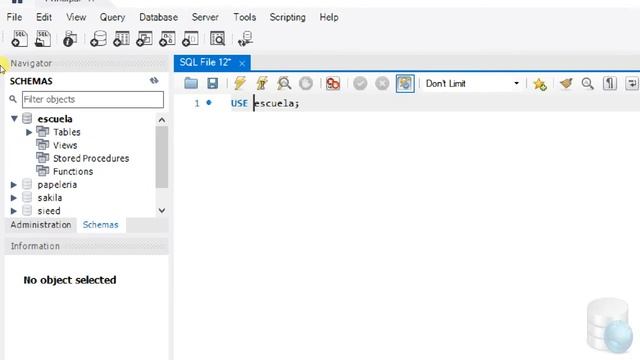Save statement as snippet star icon

pyautogui.click(x=539, y=84)
